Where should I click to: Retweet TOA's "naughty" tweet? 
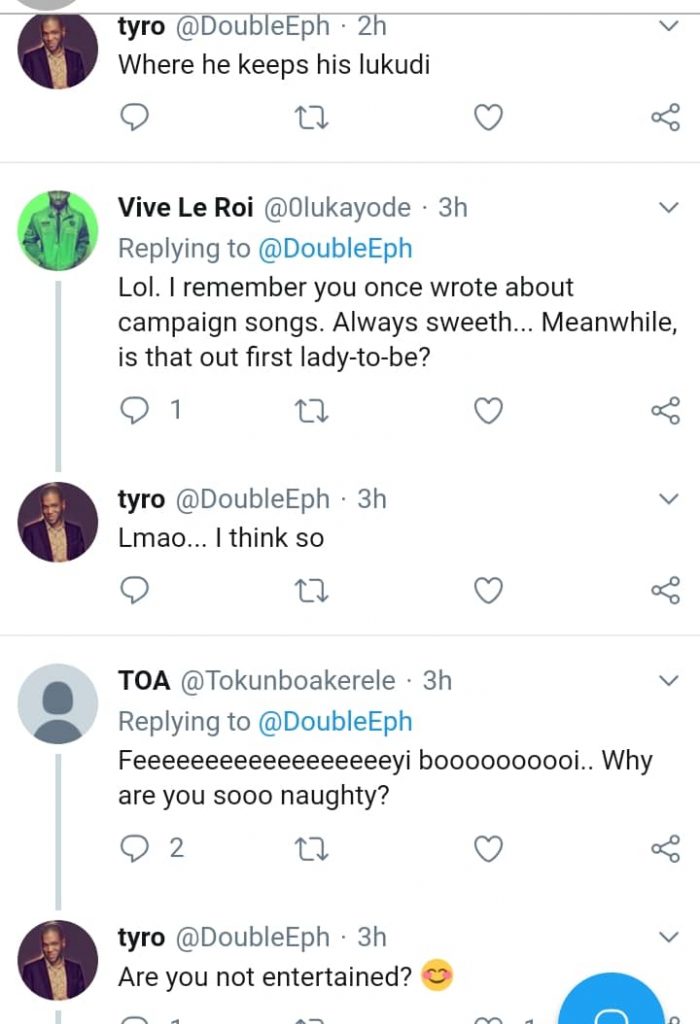tap(311, 849)
